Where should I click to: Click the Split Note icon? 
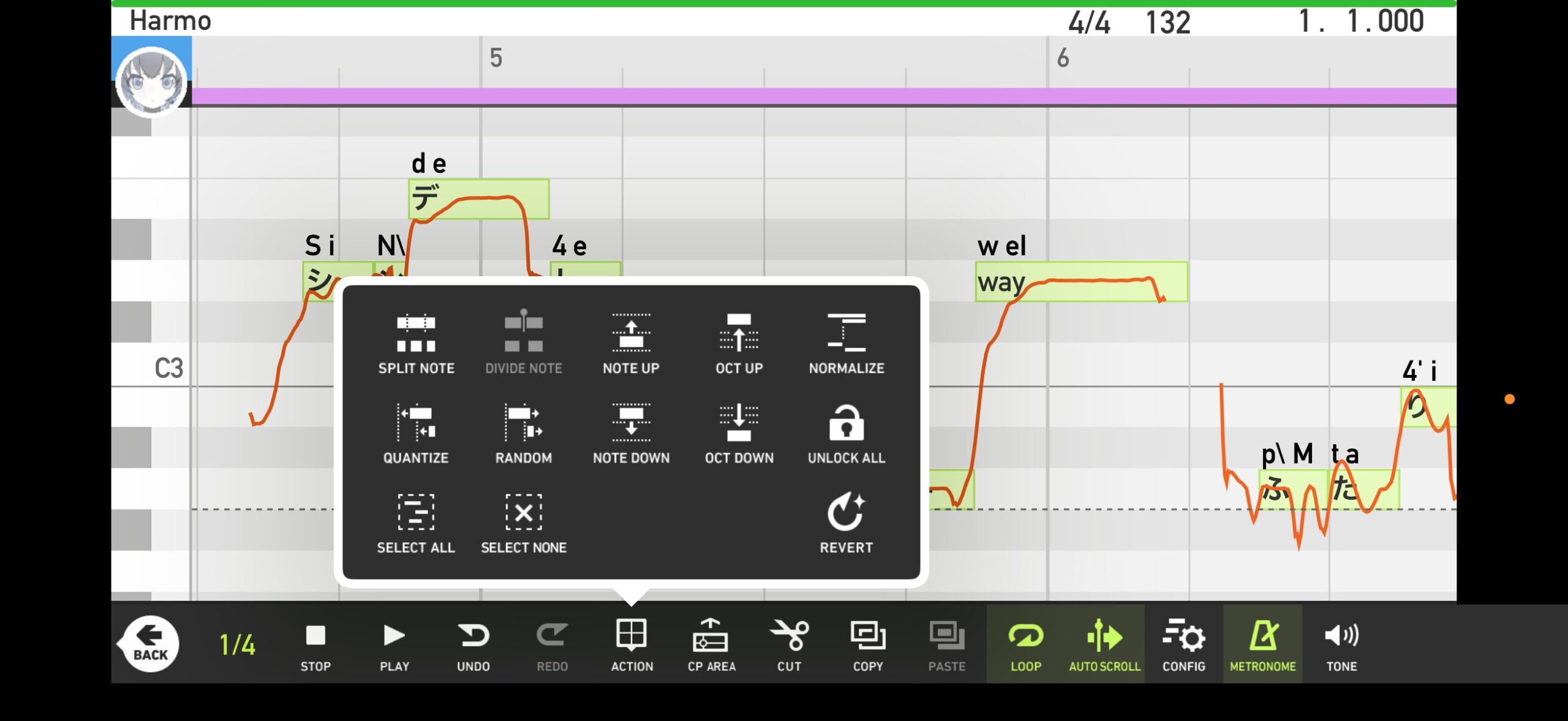pyautogui.click(x=416, y=334)
